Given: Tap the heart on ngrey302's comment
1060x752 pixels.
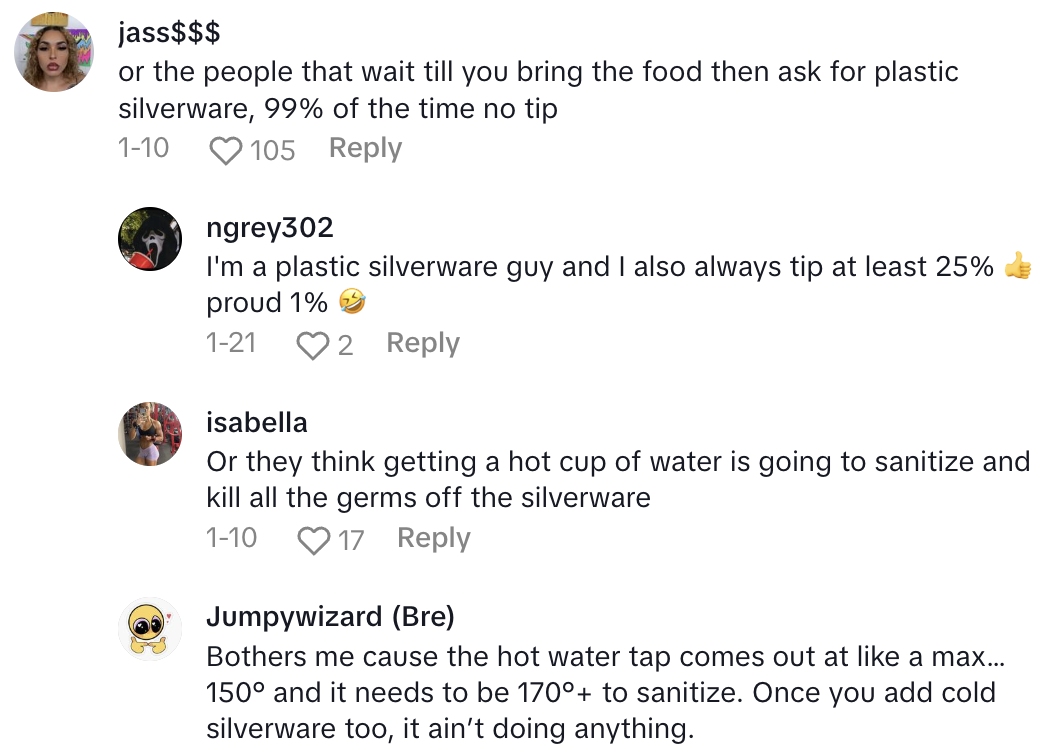Looking at the screenshot, I should tap(314, 345).
